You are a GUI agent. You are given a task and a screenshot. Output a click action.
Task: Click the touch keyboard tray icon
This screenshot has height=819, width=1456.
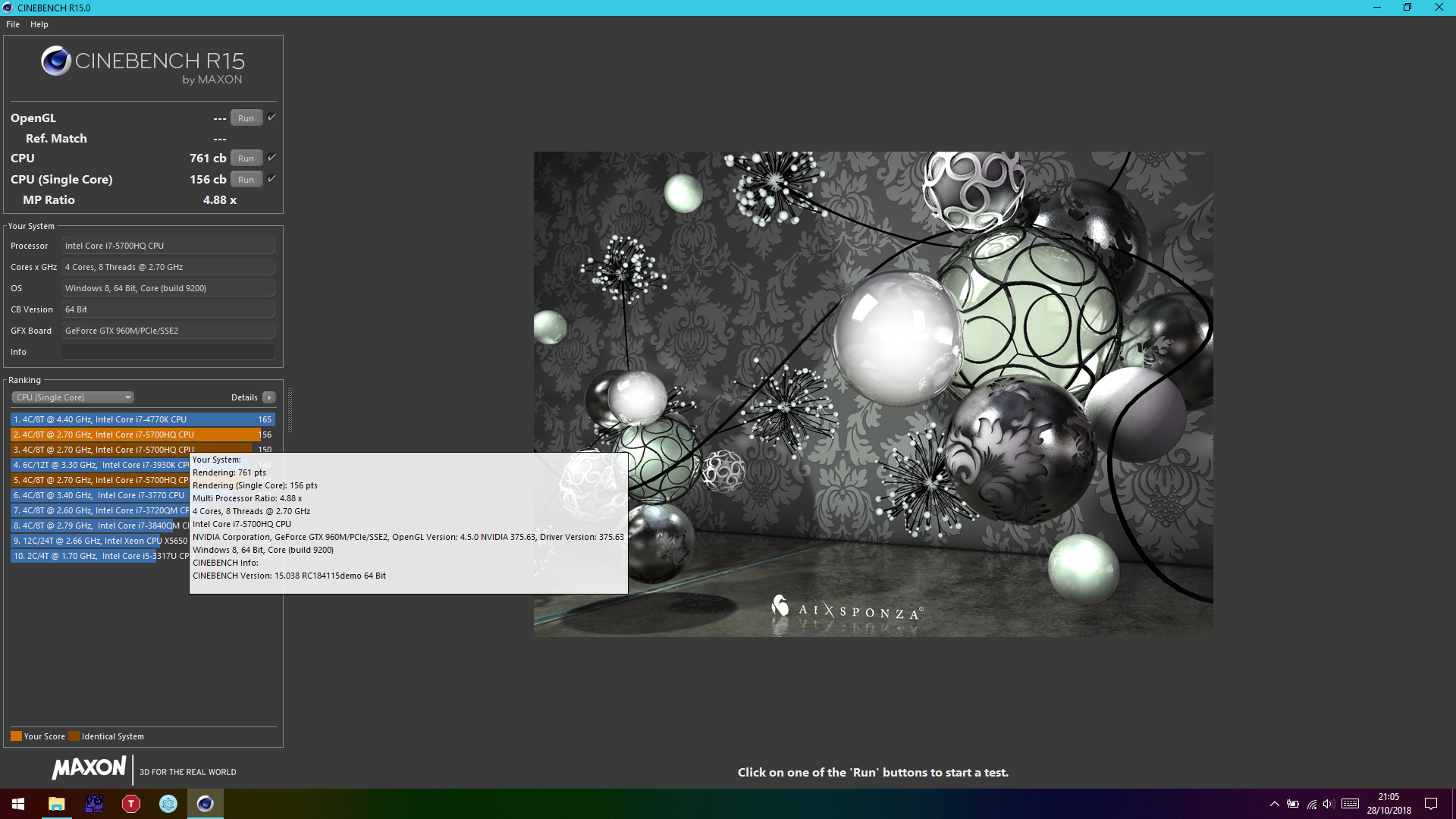(x=1350, y=804)
